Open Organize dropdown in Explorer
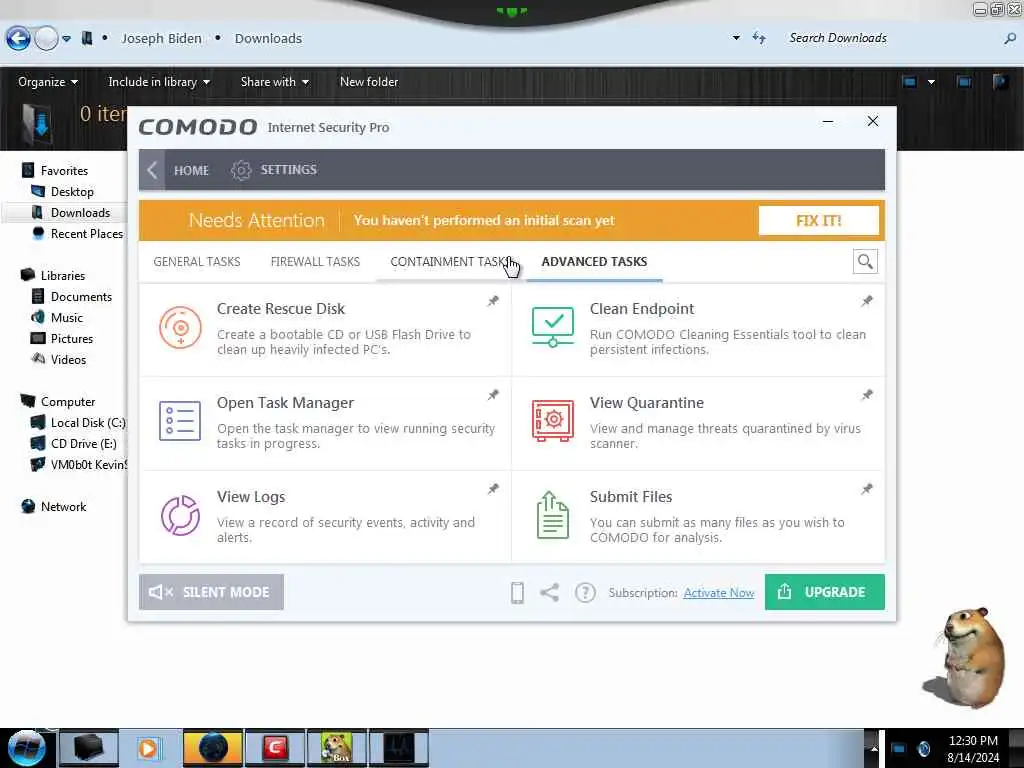Screen dimensions: 1024x768 48,82
